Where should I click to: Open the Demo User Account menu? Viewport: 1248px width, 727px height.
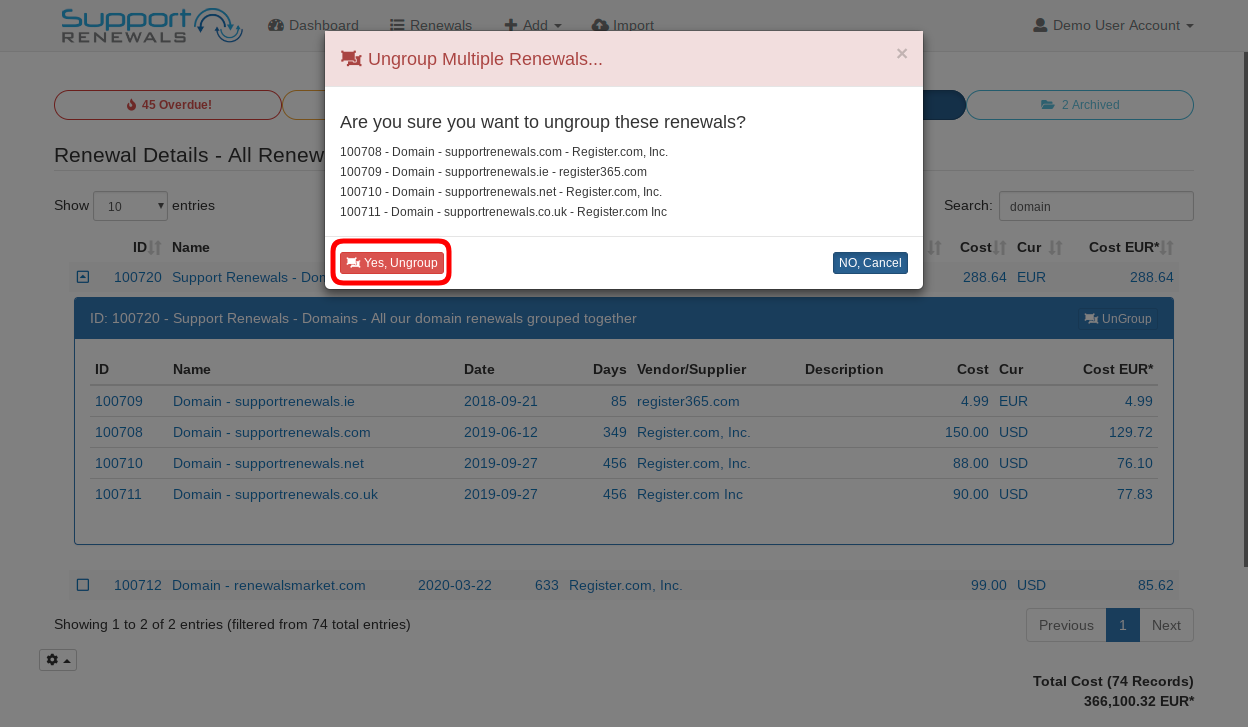coord(1113,25)
